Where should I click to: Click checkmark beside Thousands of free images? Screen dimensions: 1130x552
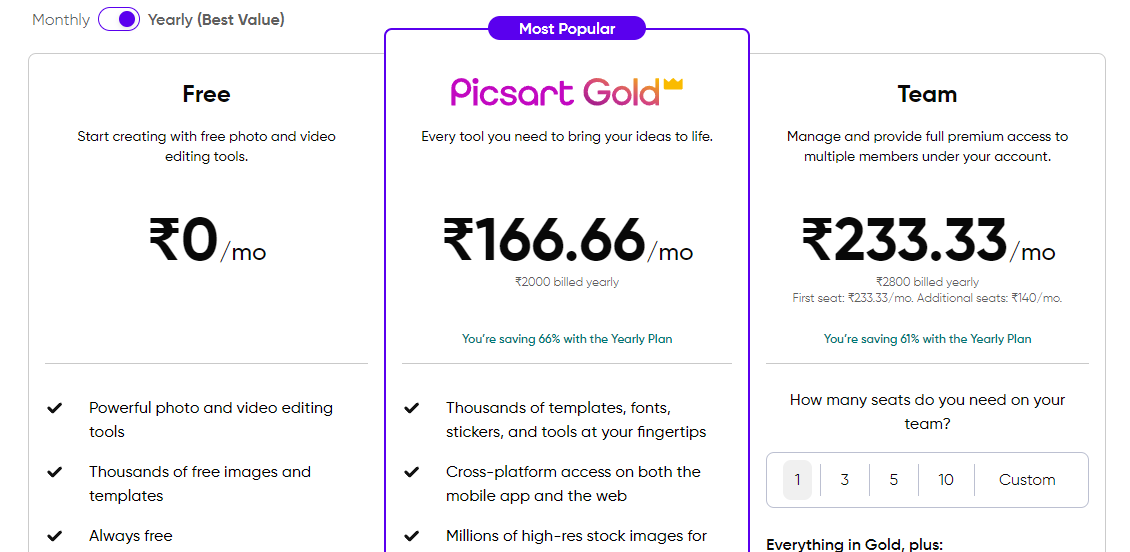click(54, 472)
